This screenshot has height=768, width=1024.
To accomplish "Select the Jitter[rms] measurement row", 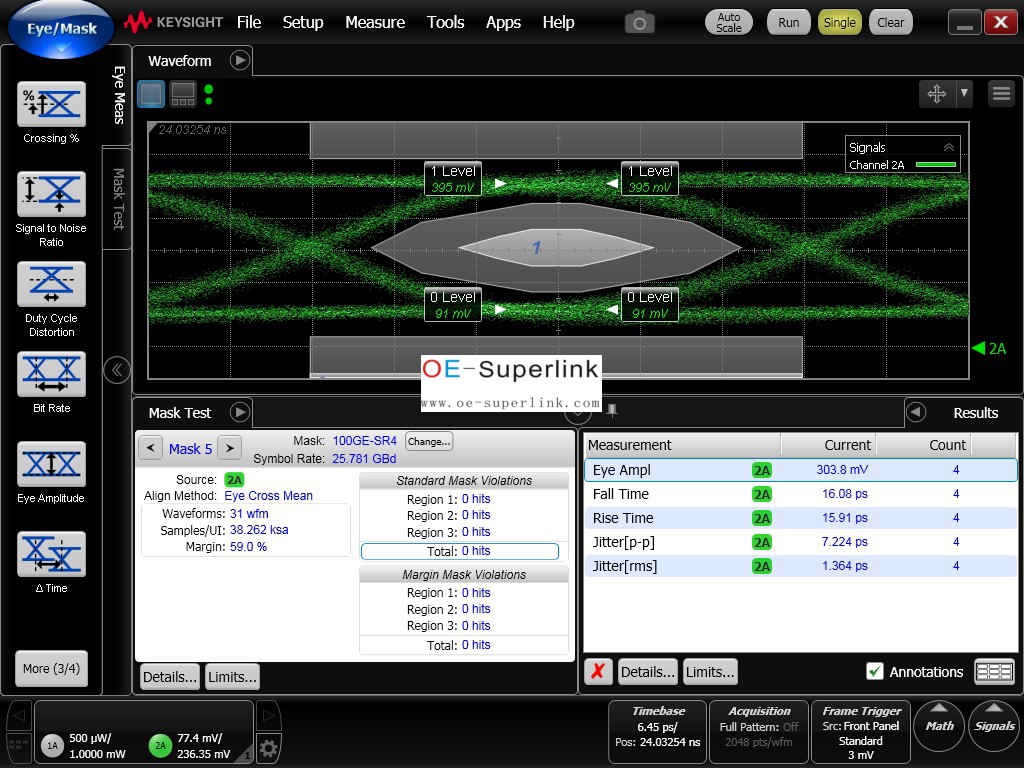I will (x=800, y=566).
